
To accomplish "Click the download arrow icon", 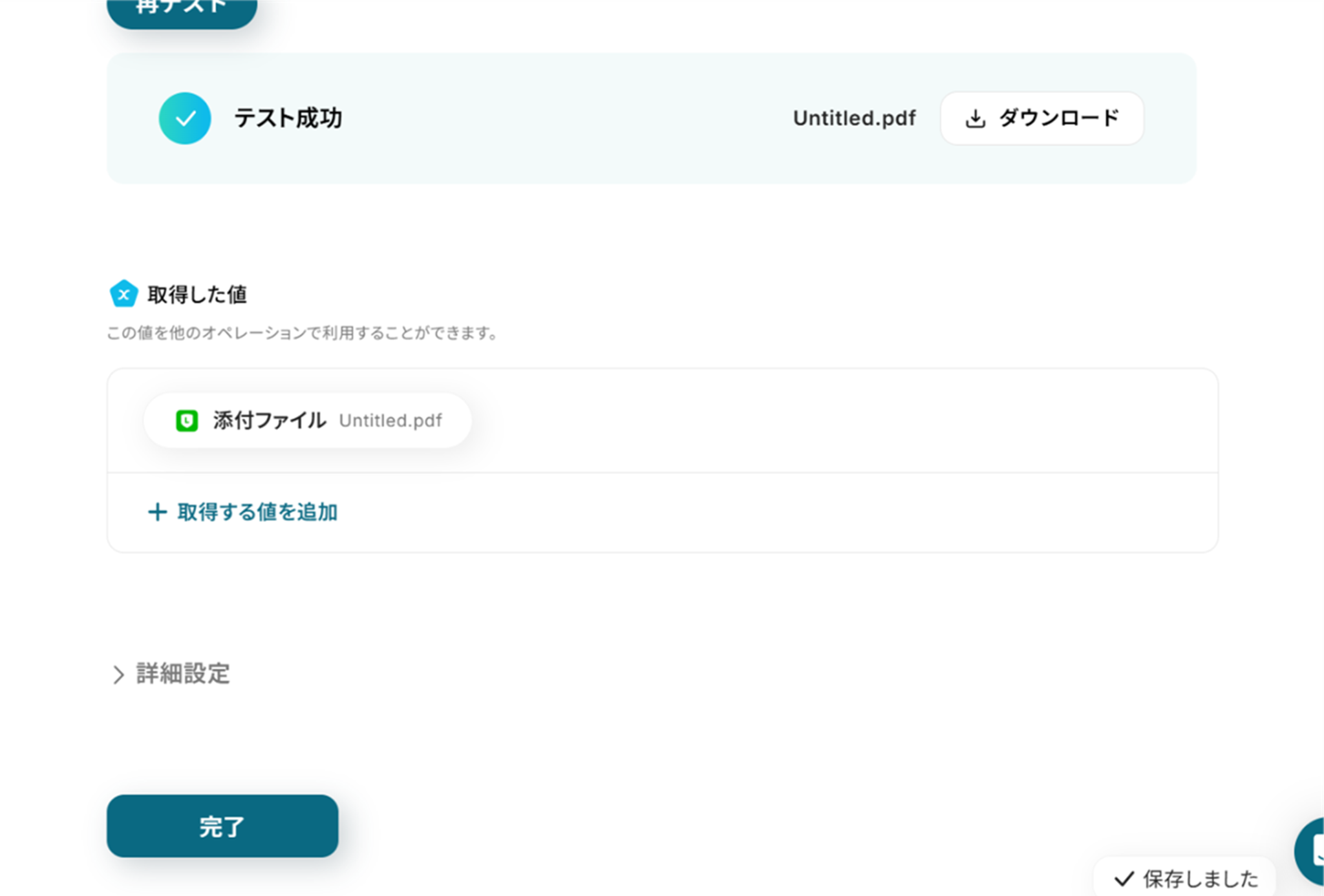I will coord(975,119).
